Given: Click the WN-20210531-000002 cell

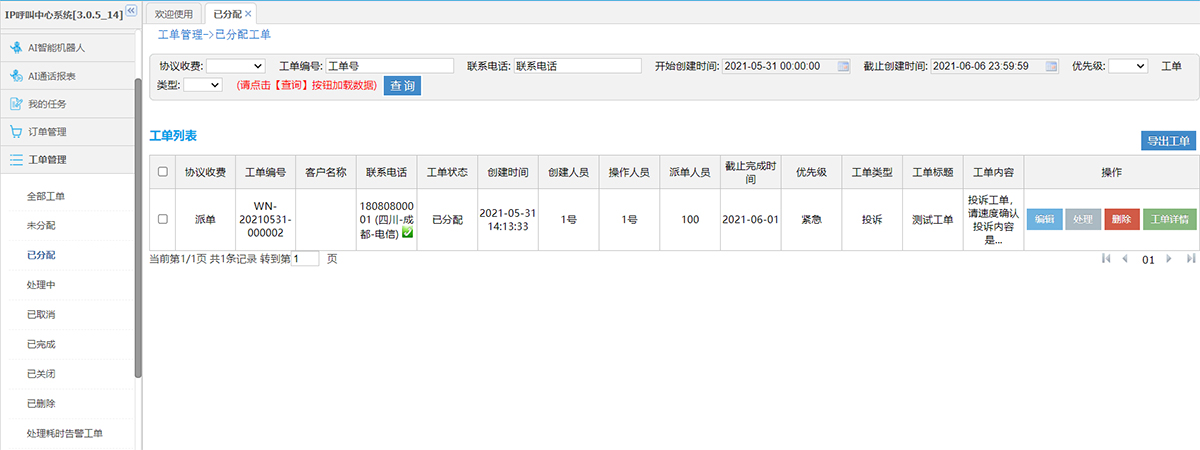Looking at the screenshot, I should point(266,219).
